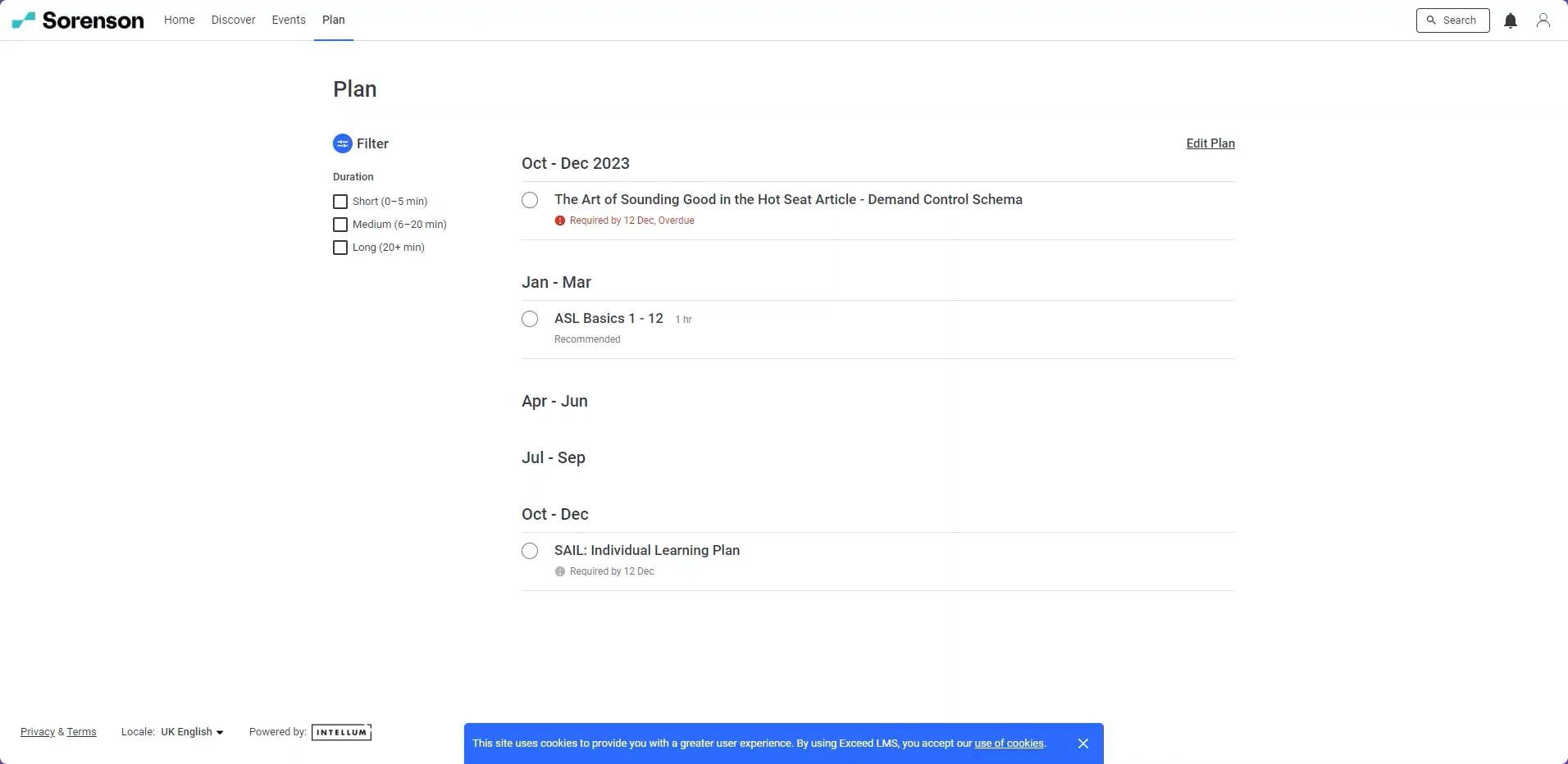Tick the Short (0–5 min) checkbox

pyautogui.click(x=340, y=202)
